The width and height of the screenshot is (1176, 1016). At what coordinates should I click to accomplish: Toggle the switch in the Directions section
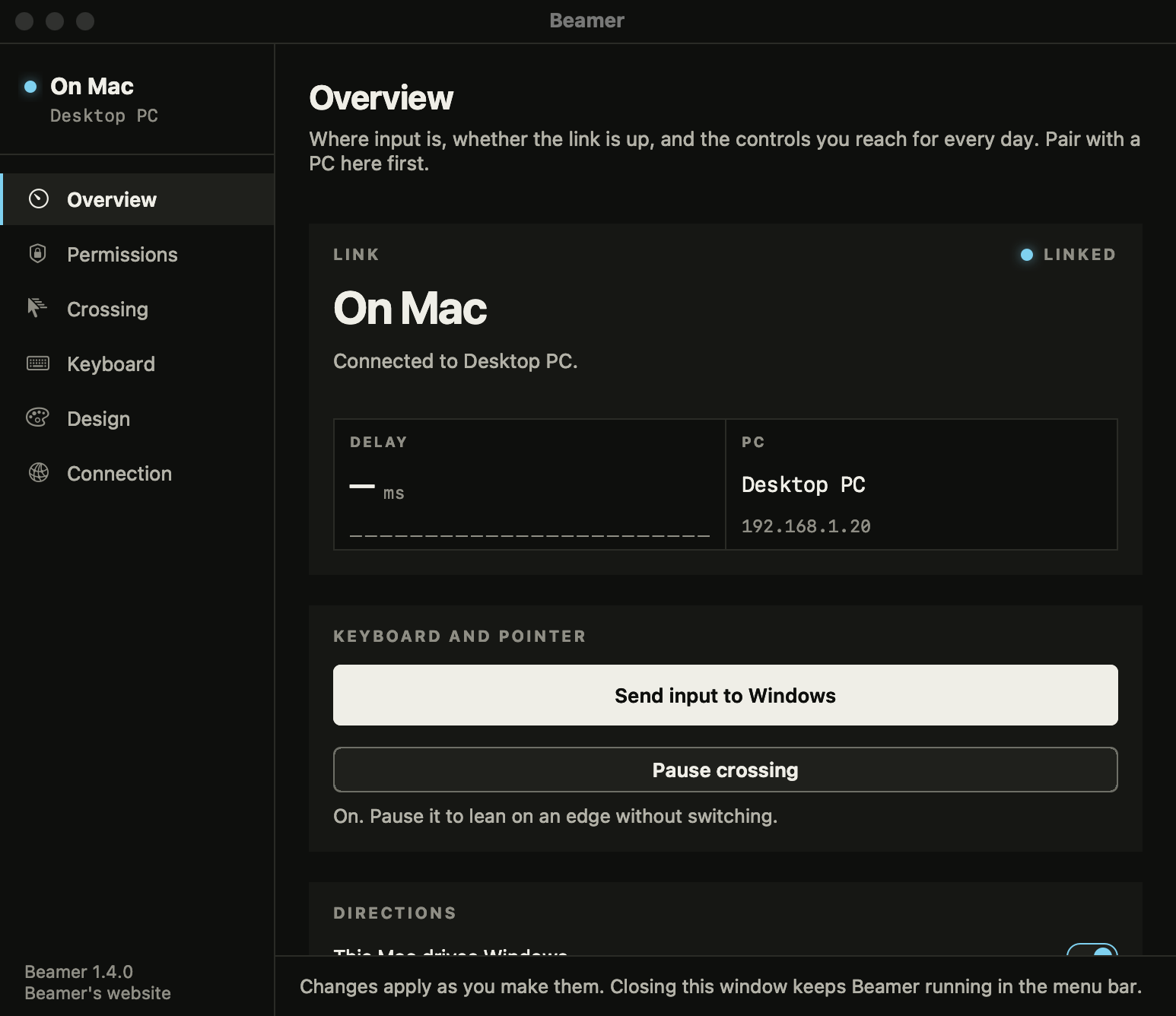pyautogui.click(x=1092, y=950)
